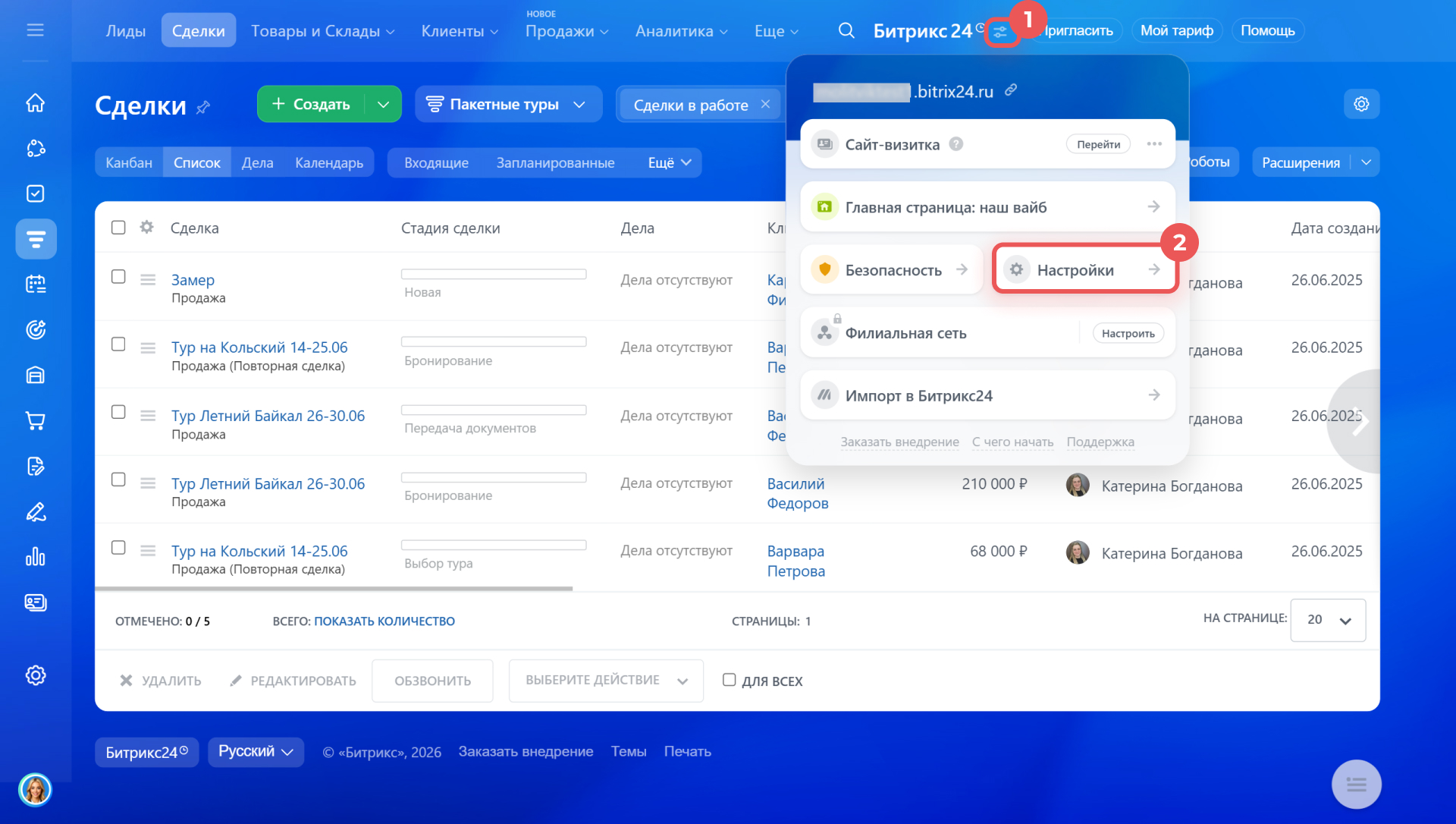
Task: Open the sidebar settings gear icon
Action: [36, 675]
